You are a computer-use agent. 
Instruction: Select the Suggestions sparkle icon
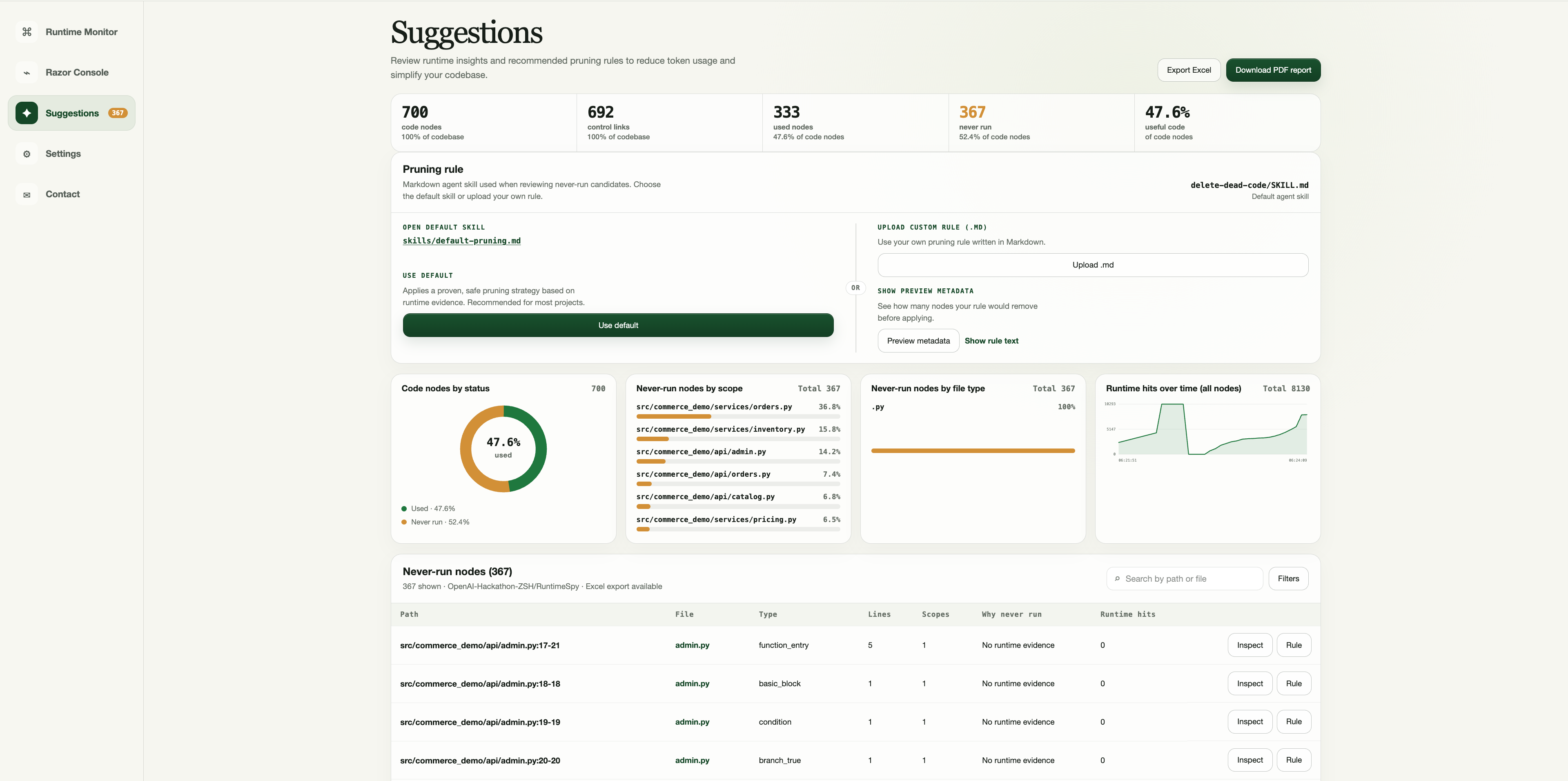tap(27, 113)
